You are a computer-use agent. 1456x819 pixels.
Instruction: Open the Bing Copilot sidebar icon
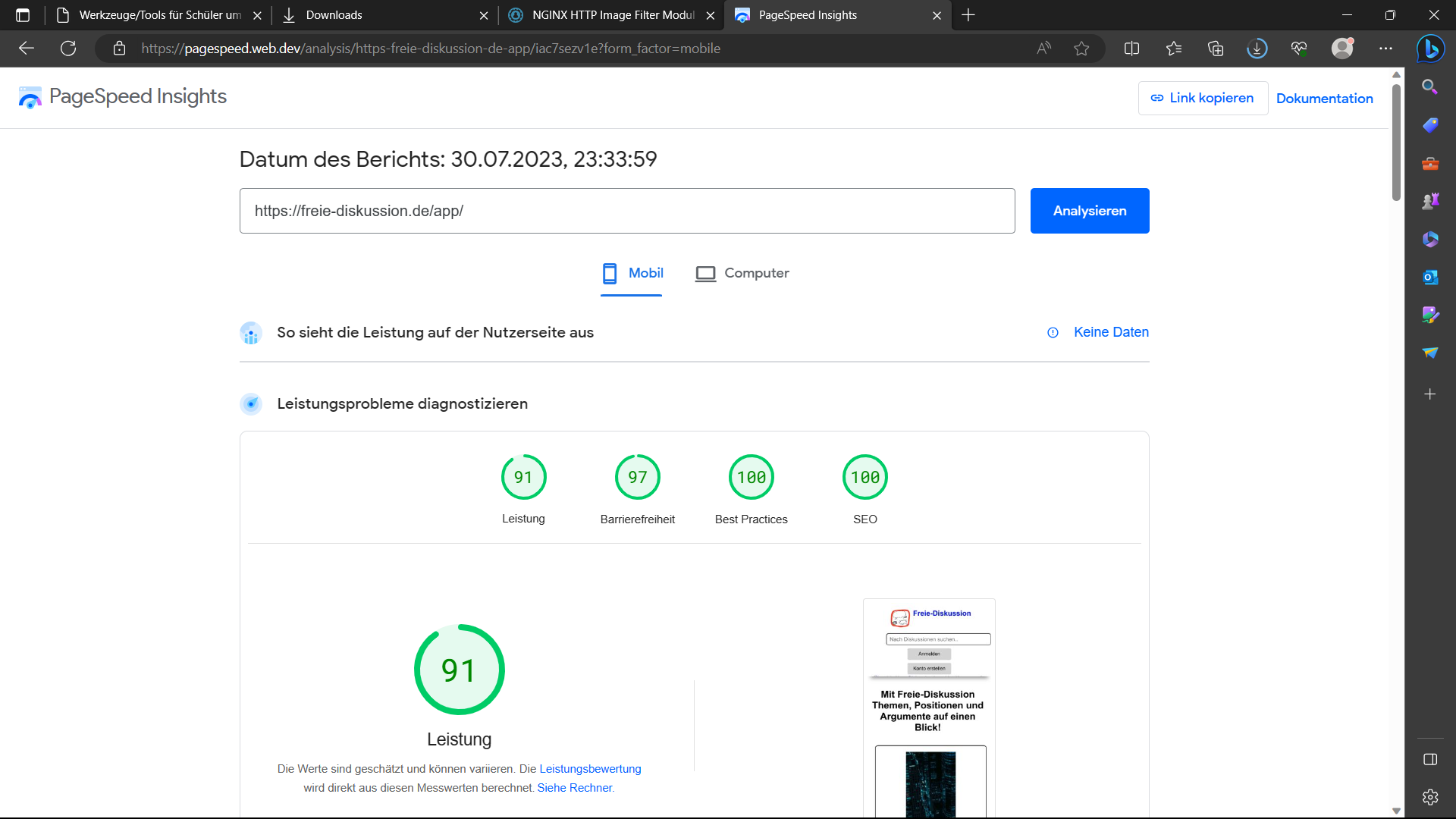pos(1430,49)
